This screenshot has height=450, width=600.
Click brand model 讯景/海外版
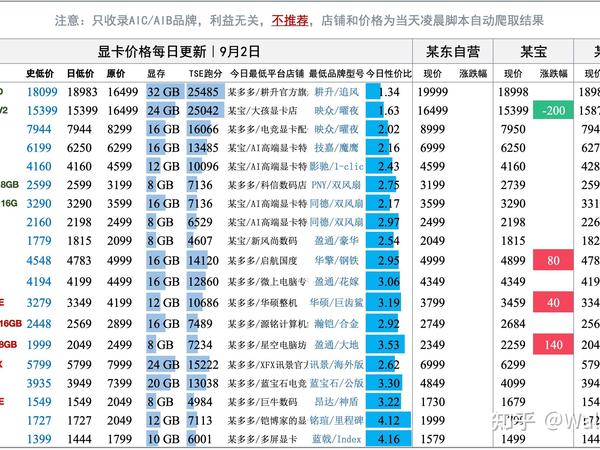pyautogui.click(x=336, y=365)
